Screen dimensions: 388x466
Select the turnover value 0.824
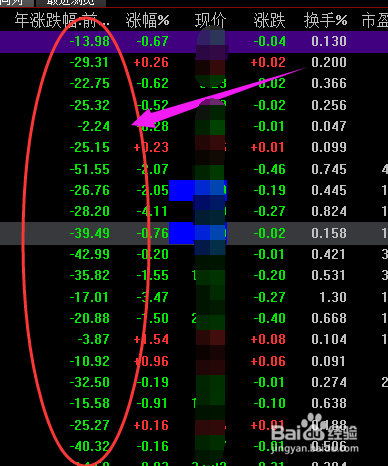coord(329,211)
